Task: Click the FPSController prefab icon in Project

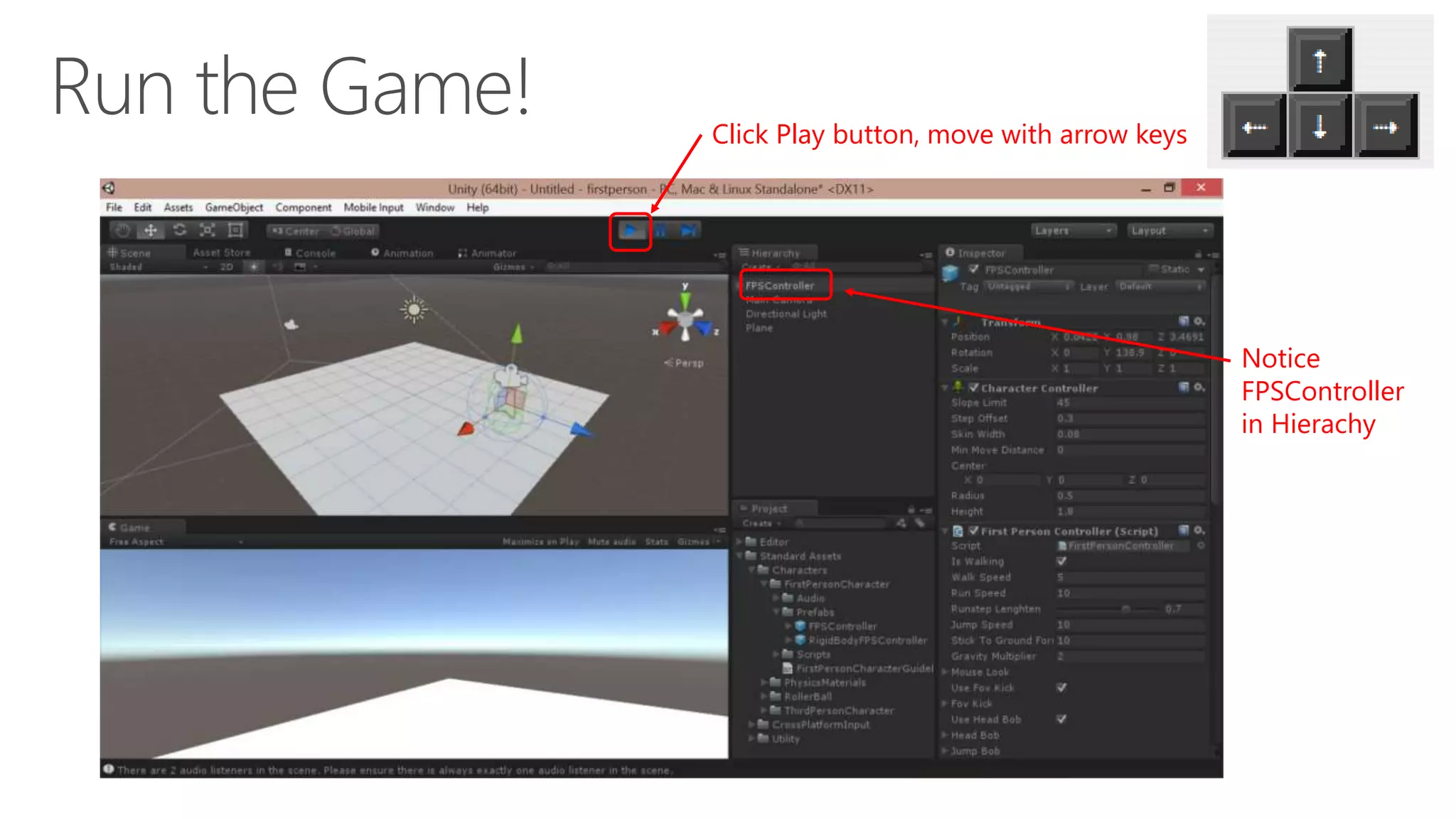Action: tap(800, 626)
